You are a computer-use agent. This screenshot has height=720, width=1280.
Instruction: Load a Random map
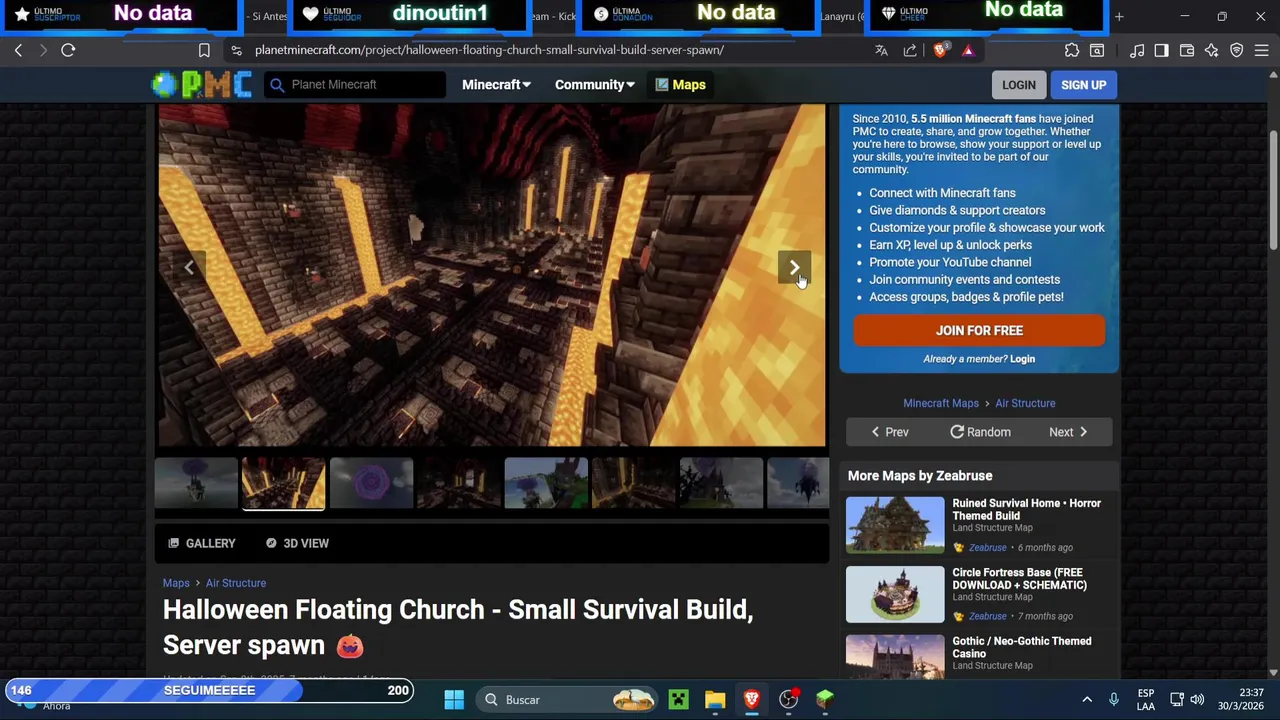[980, 432]
